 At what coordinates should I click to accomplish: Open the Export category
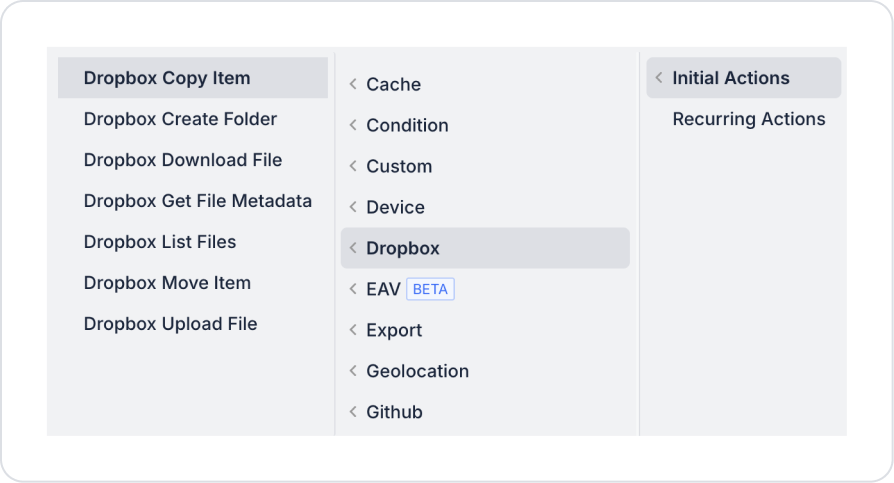point(485,330)
